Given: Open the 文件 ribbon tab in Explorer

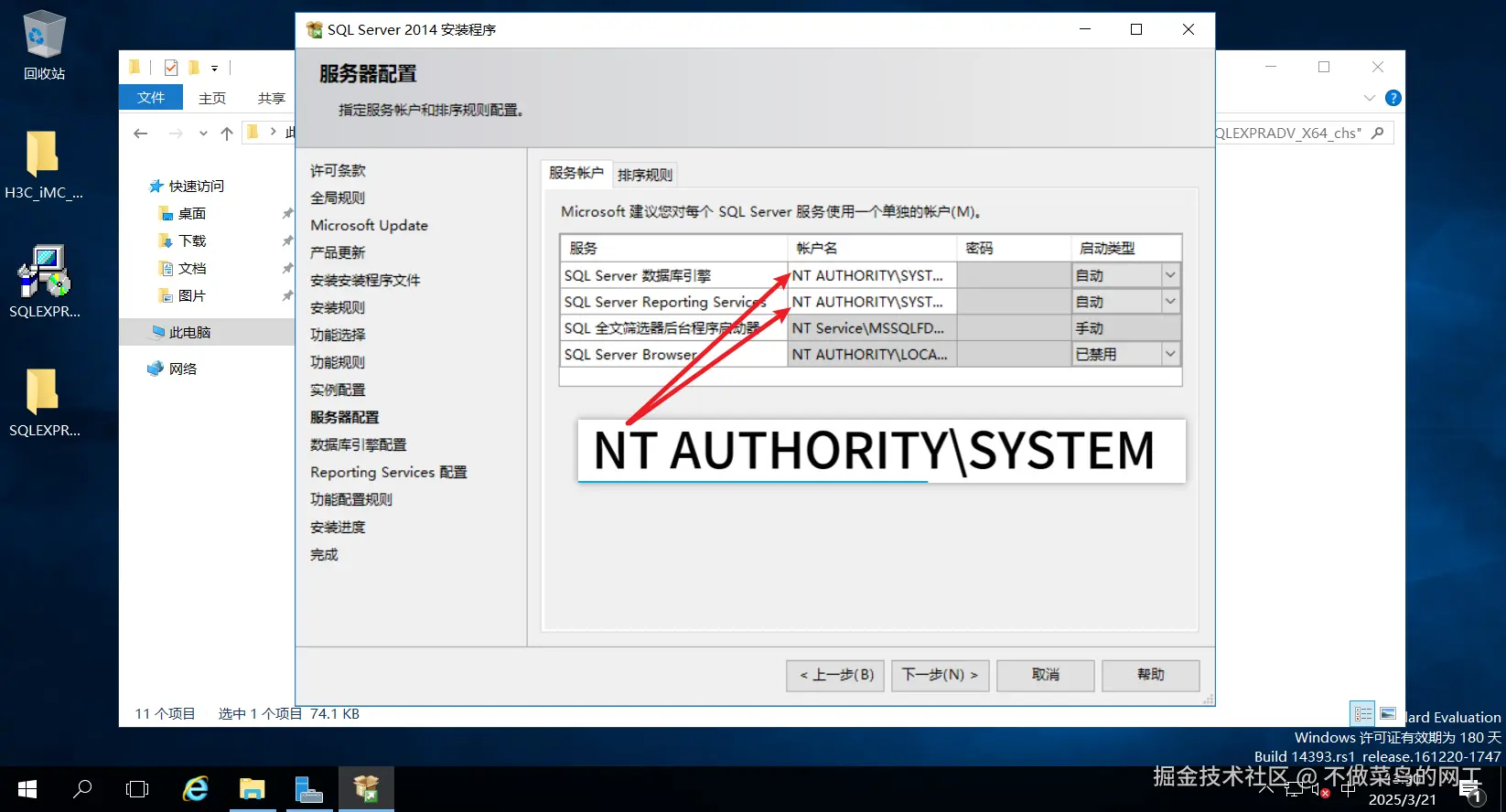Looking at the screenshot, I should [x=151, y=97].
